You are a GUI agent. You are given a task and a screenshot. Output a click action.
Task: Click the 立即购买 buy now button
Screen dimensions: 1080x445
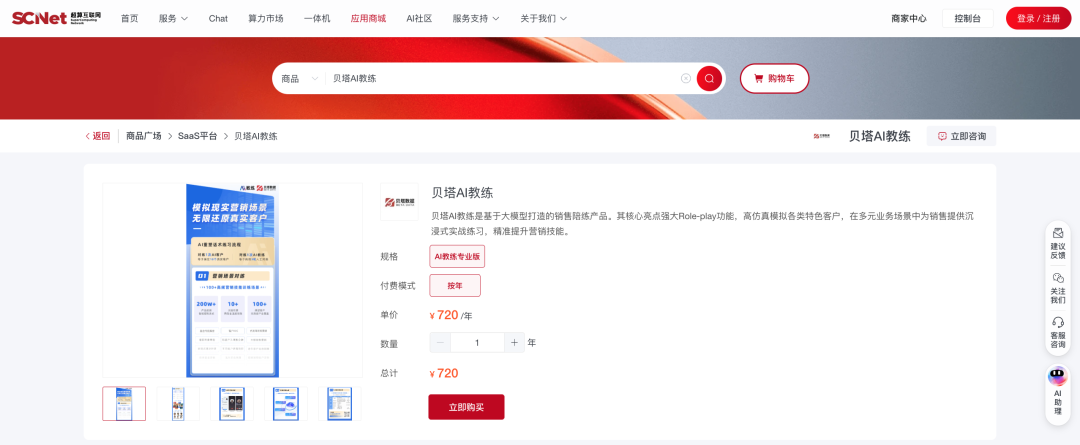click(466, 407)
